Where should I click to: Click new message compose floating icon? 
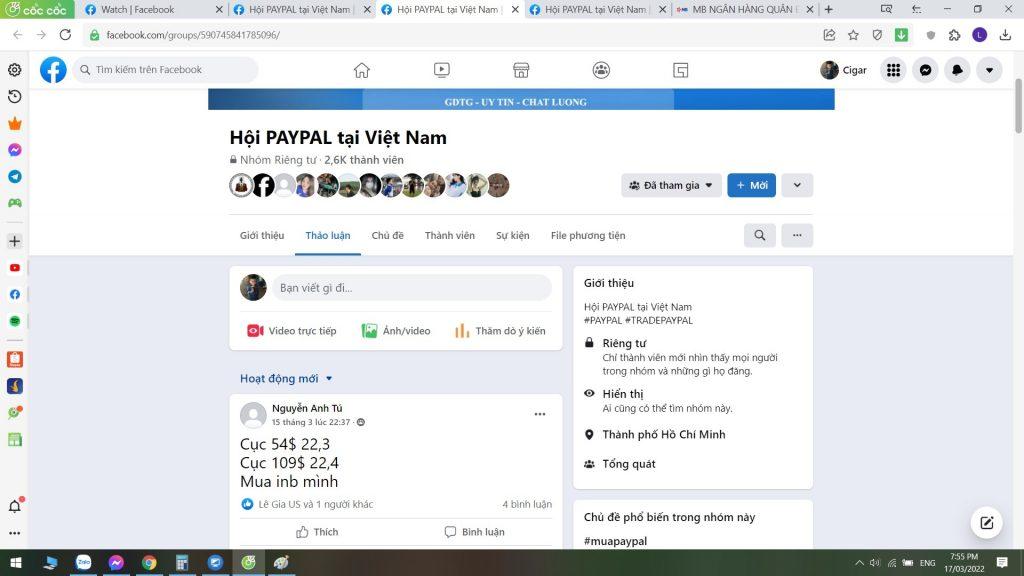point(986,522)
